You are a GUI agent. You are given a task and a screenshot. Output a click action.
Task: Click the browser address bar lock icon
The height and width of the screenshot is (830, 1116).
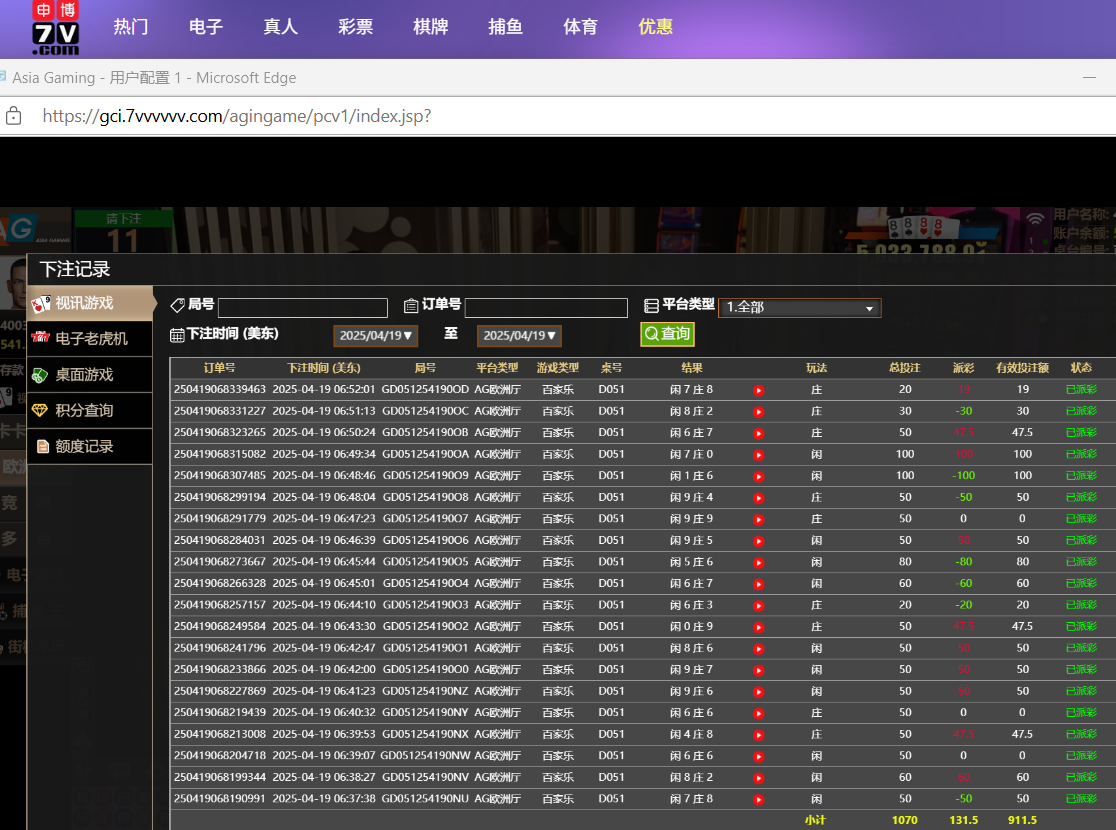pyautogui.click(x=14, y=115)
